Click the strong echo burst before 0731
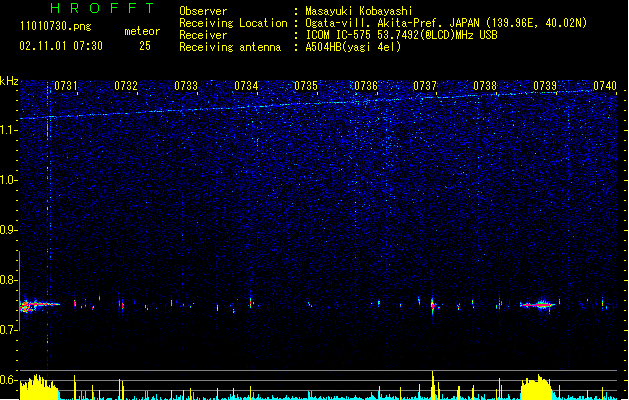Viewport: 629px width, 400px height. pos(39,306)
